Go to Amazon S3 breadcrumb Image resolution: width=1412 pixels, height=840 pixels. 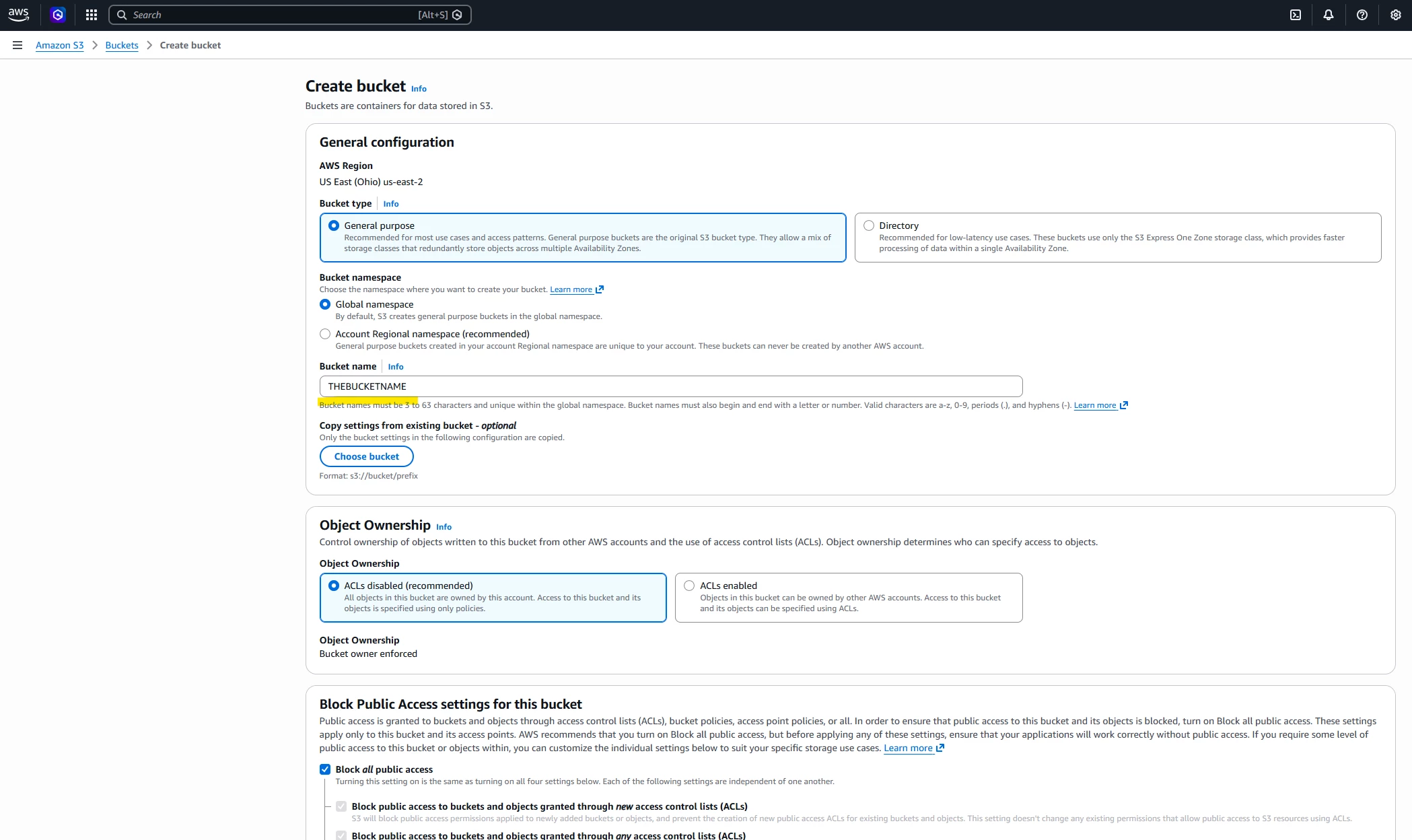click(x=60, y=45)
